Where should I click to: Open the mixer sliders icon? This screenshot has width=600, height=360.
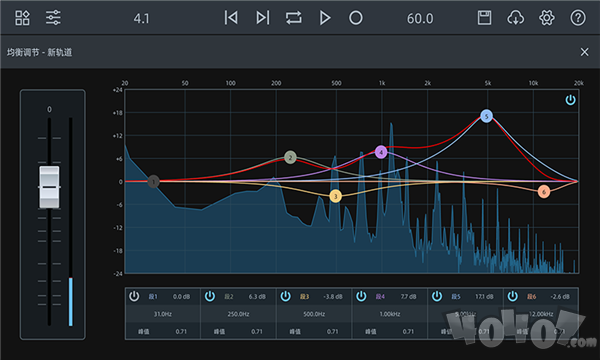(x=53, y=18)
